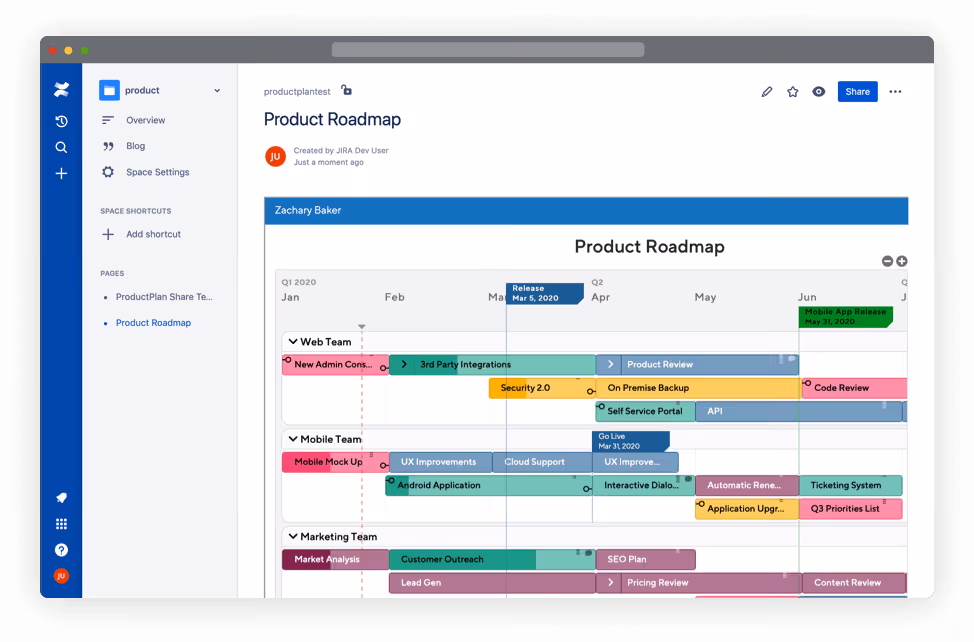Screen dimensions: 974x642
Task: Zoom in on the roadmap timeline
Action: [901, 261]
